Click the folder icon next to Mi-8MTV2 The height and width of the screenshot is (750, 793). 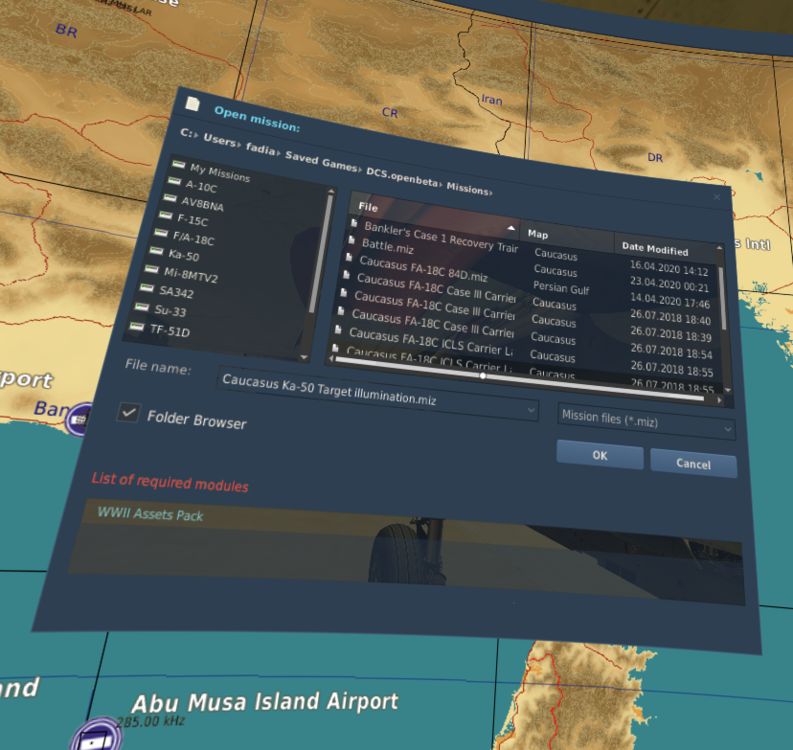pos(152,269)
